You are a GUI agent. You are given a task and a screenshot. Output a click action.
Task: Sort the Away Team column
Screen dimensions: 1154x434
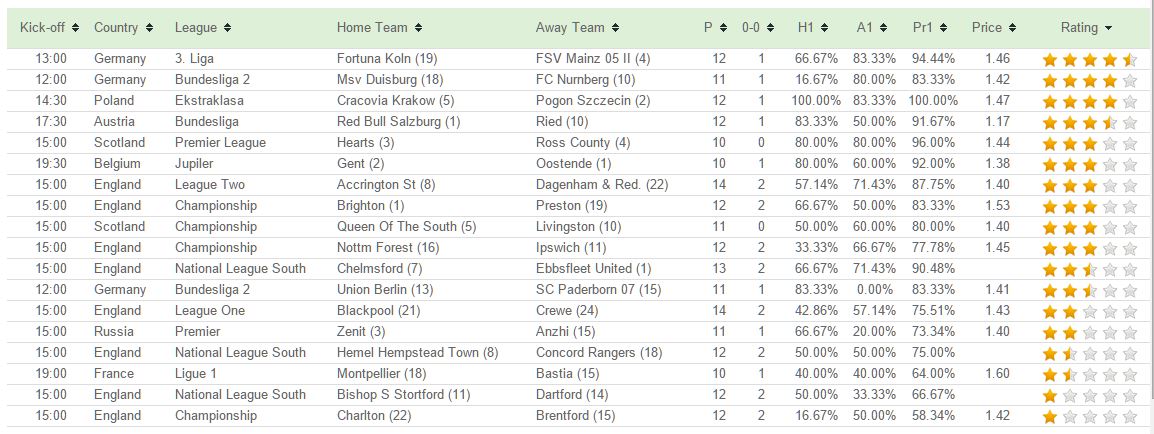click(x=615, y=28)
